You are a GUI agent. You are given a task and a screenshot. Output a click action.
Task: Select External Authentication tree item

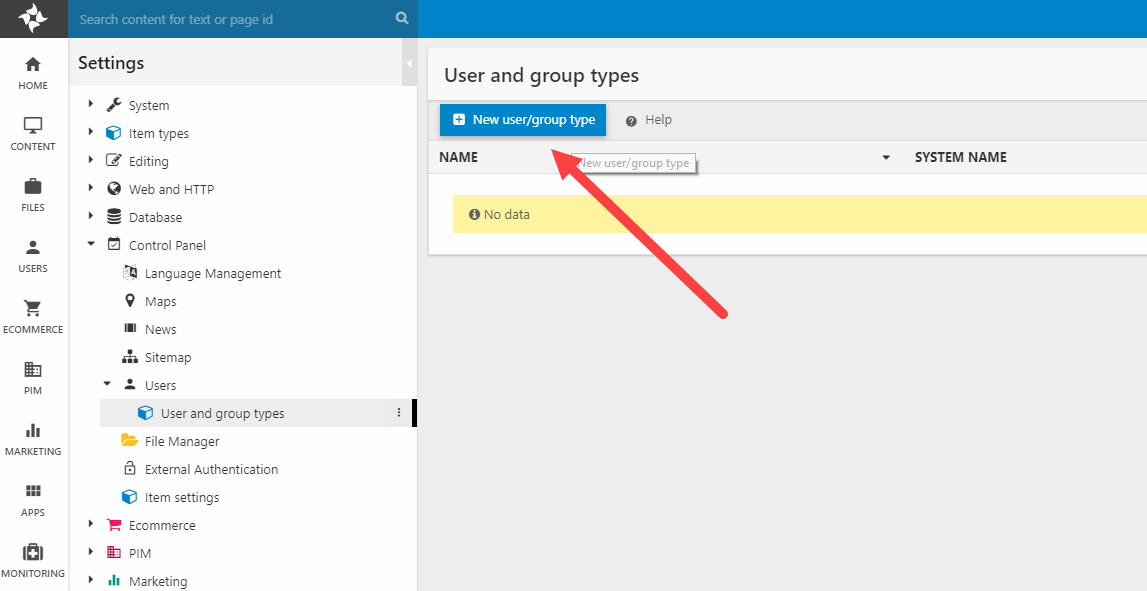pos(211,469)
